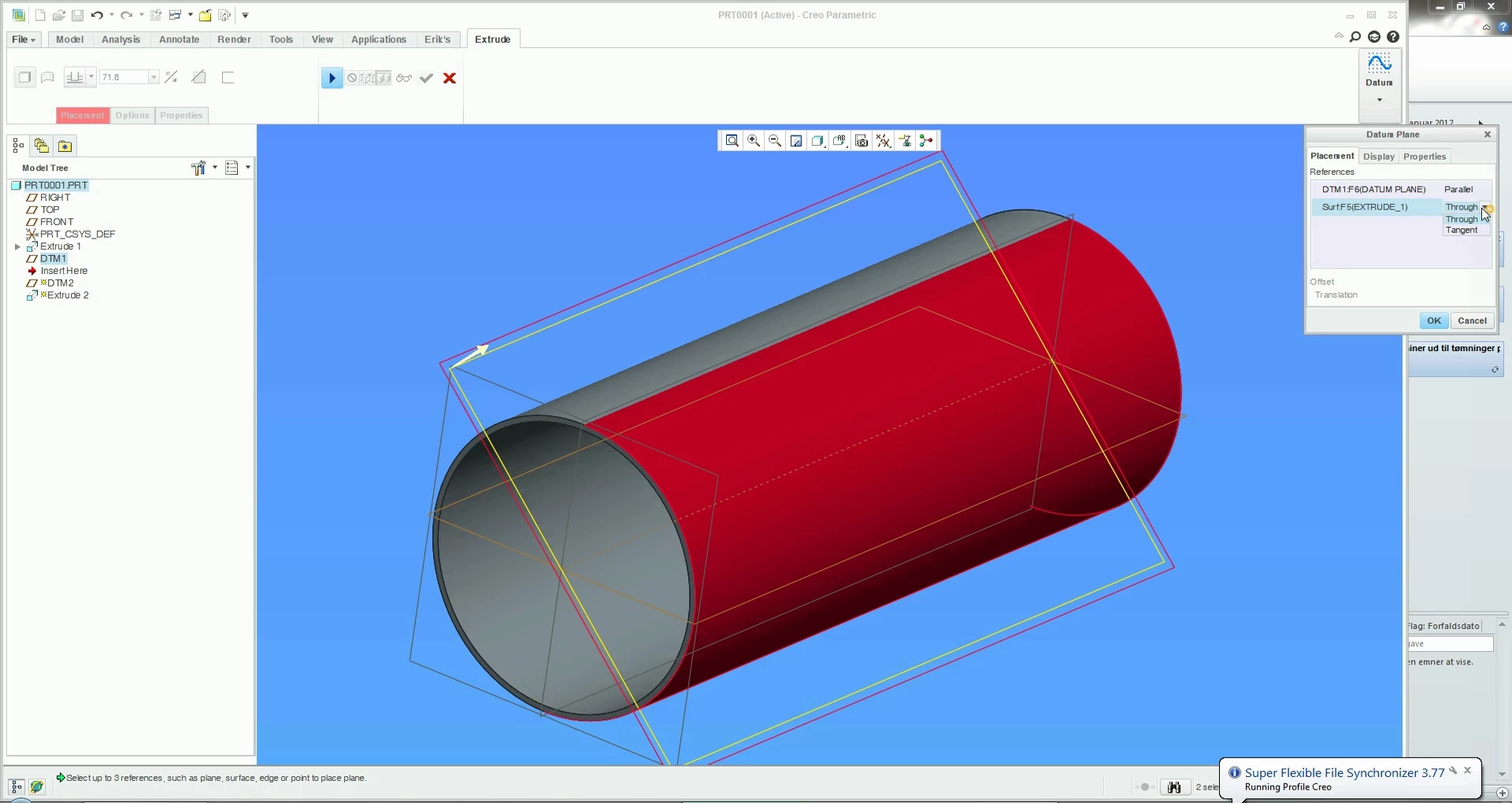Screen dimensions: 1512x803
Task: Open the Saved Orientations icon
Action: pyautogui.click(x=839, y=141)
